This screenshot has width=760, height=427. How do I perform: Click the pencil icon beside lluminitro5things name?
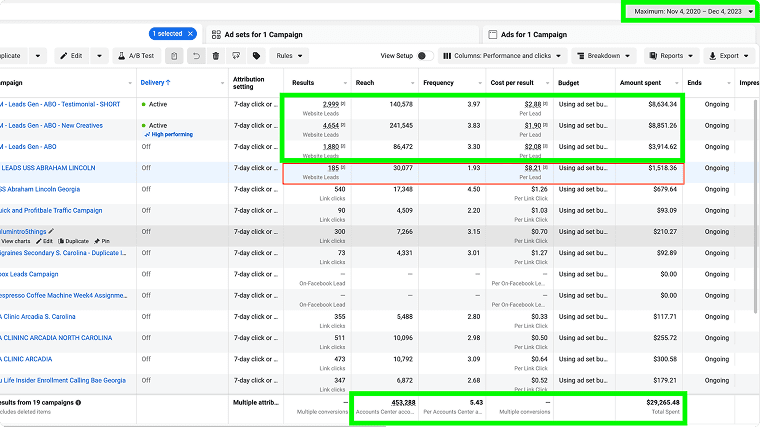tap(51, 231)
